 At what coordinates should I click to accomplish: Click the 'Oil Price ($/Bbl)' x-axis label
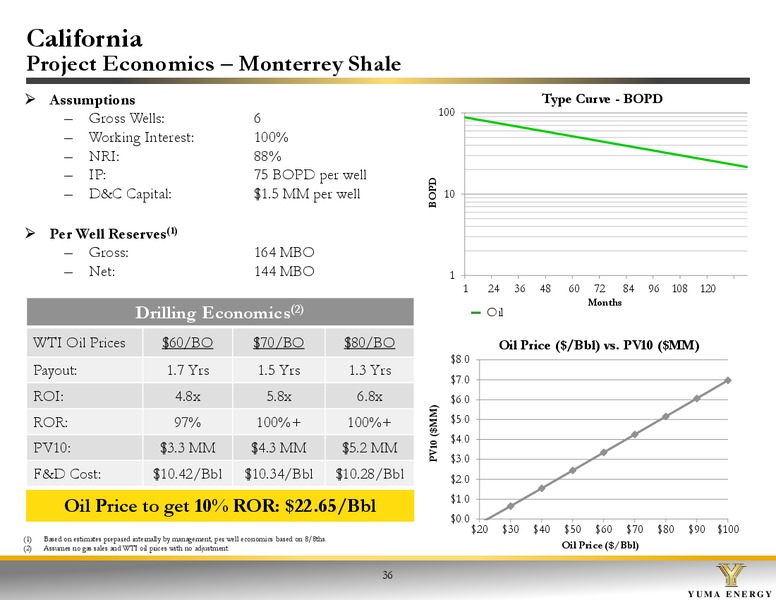click(600, 545)
